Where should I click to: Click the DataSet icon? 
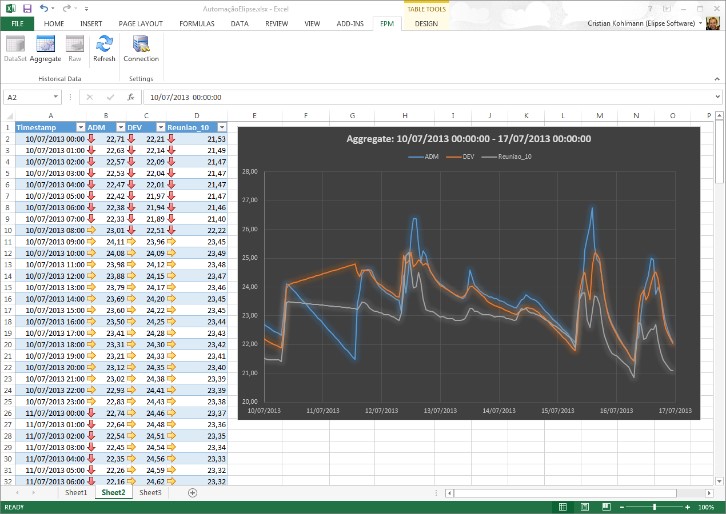pos(15,49)
